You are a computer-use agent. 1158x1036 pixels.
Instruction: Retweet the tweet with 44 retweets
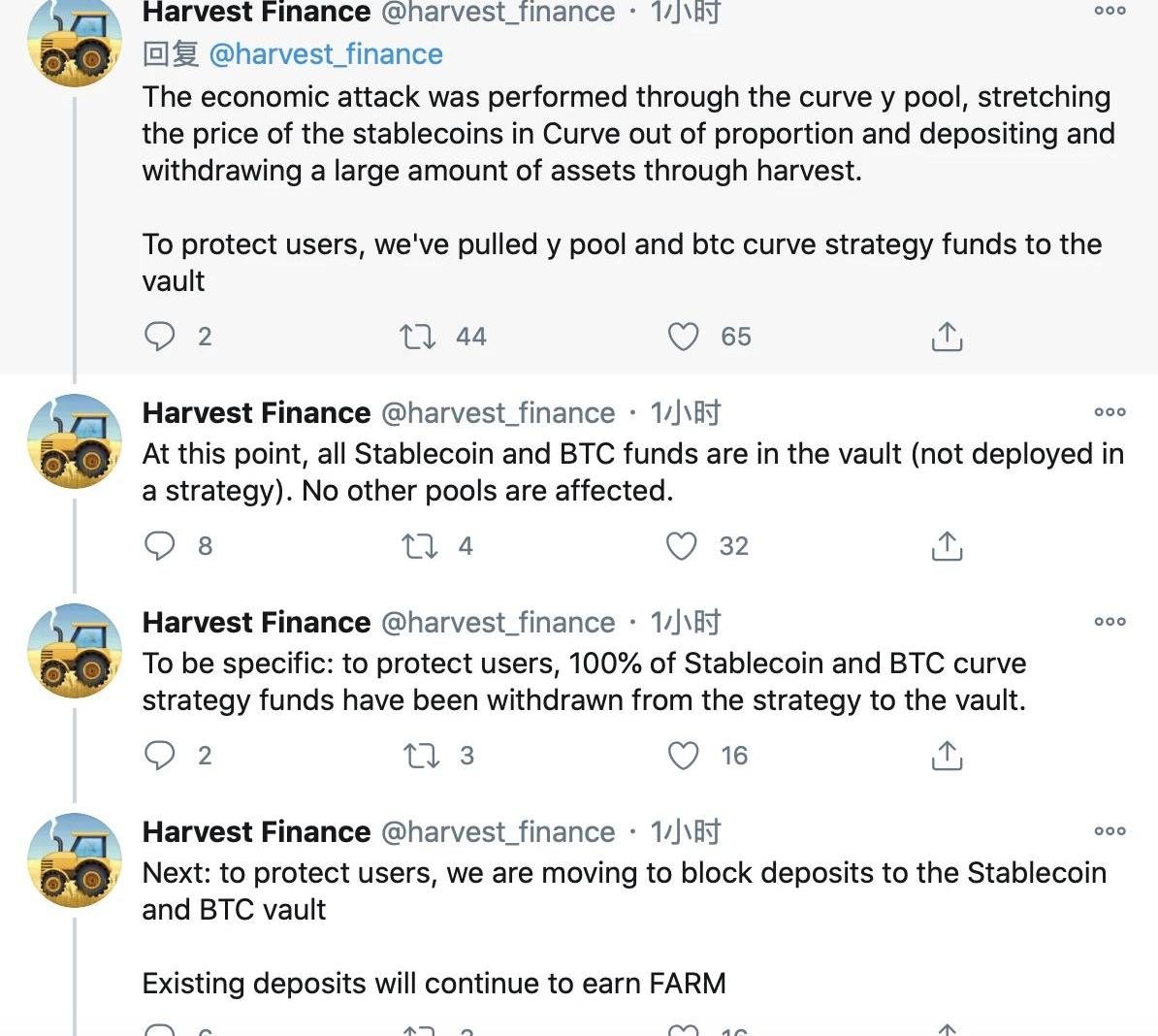click(418, 337)
